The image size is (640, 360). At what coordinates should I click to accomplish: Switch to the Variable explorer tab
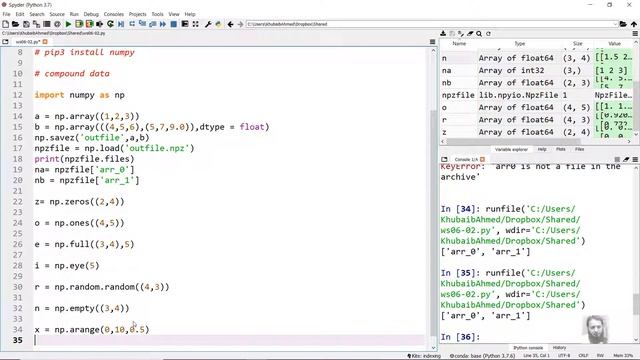coord(511,149)
